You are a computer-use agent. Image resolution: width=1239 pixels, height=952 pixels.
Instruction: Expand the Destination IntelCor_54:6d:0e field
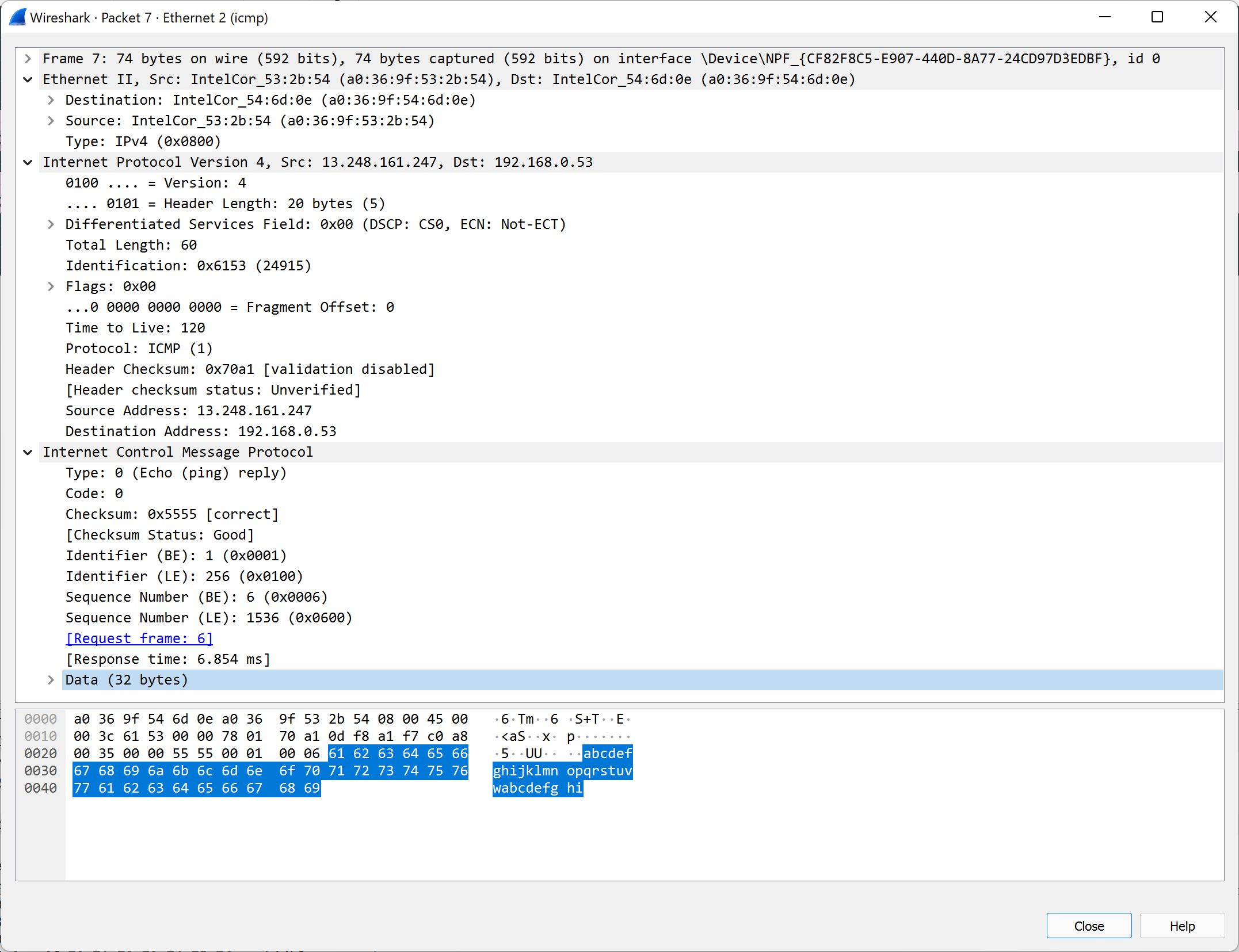pos(51,100)
